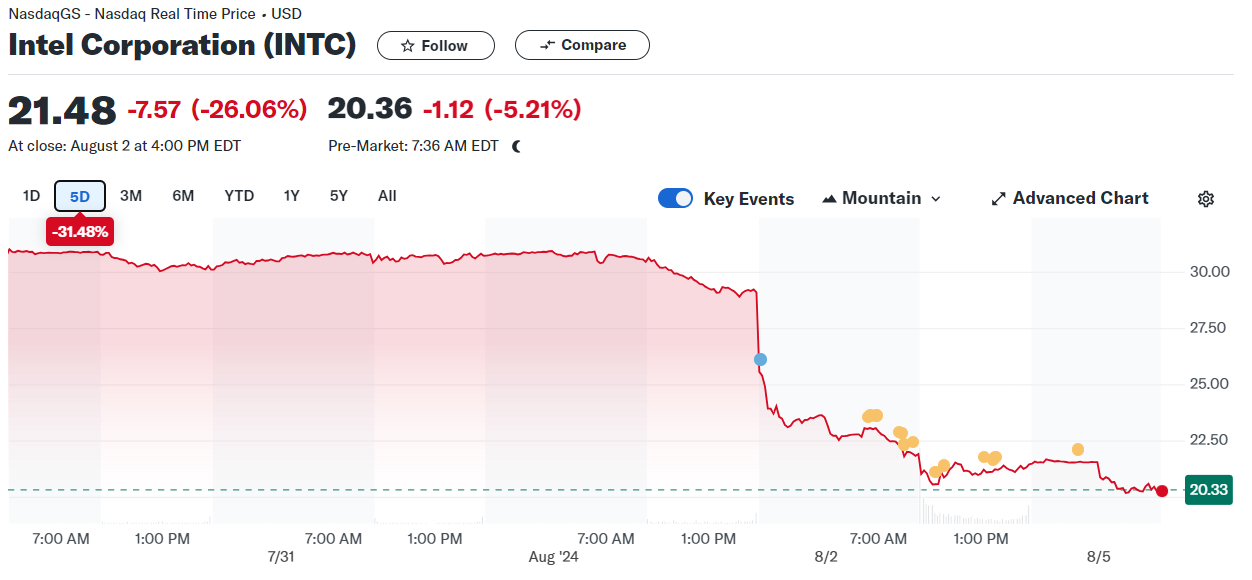The width and height of the screenshot is (1252, 580).
Task: Click the Follow star button
Action: (x=435, y=45)
